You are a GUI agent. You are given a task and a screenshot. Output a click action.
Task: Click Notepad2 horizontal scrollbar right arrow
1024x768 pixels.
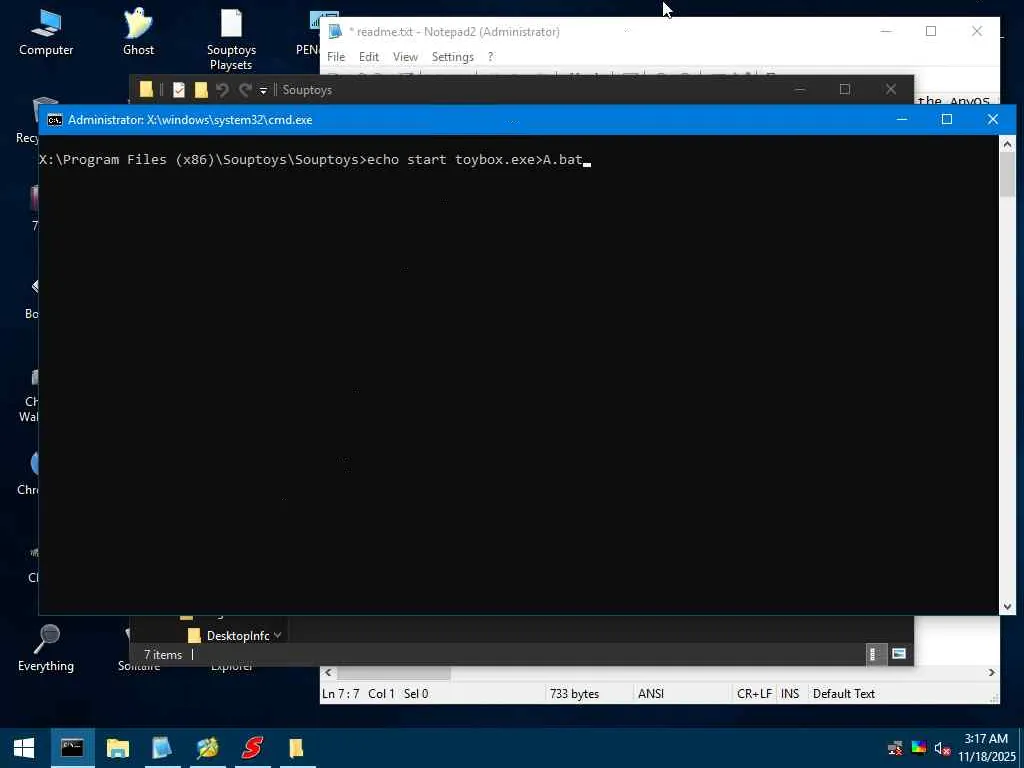[992, 672]
